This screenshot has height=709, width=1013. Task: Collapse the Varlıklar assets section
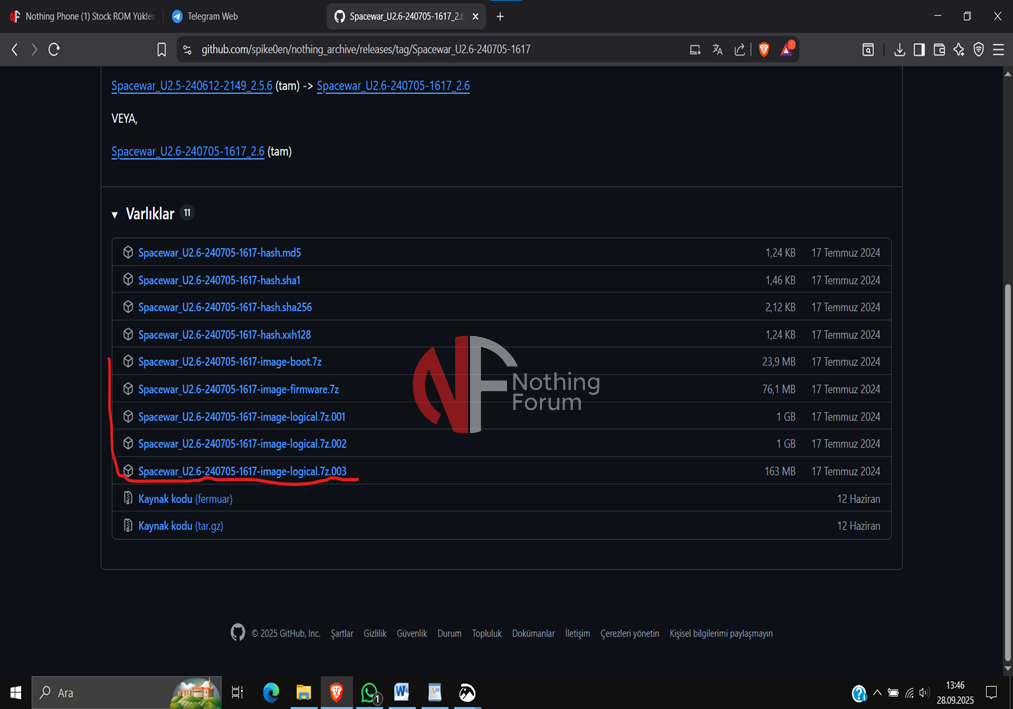[x=115, y=214]
